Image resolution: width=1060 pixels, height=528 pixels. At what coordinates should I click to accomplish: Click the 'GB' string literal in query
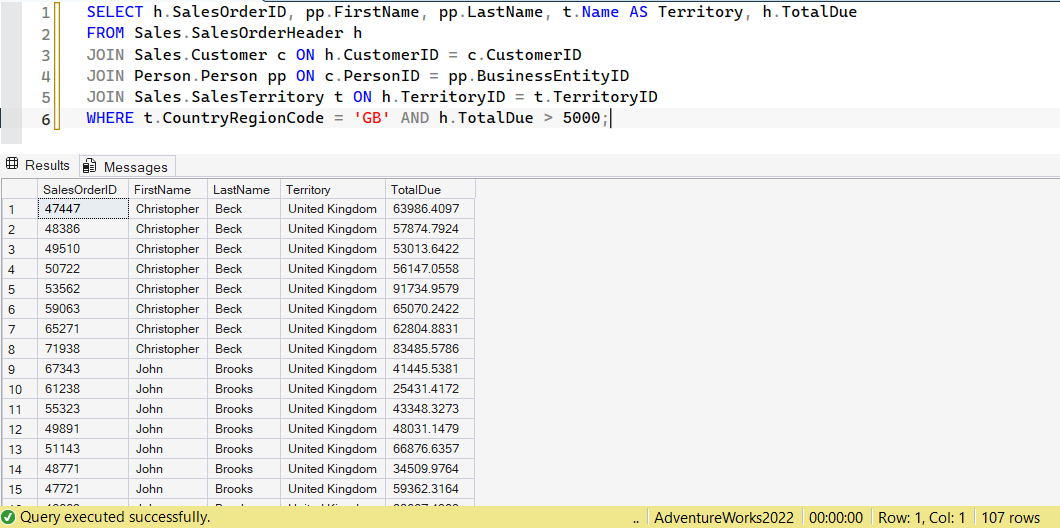[372, 118]
